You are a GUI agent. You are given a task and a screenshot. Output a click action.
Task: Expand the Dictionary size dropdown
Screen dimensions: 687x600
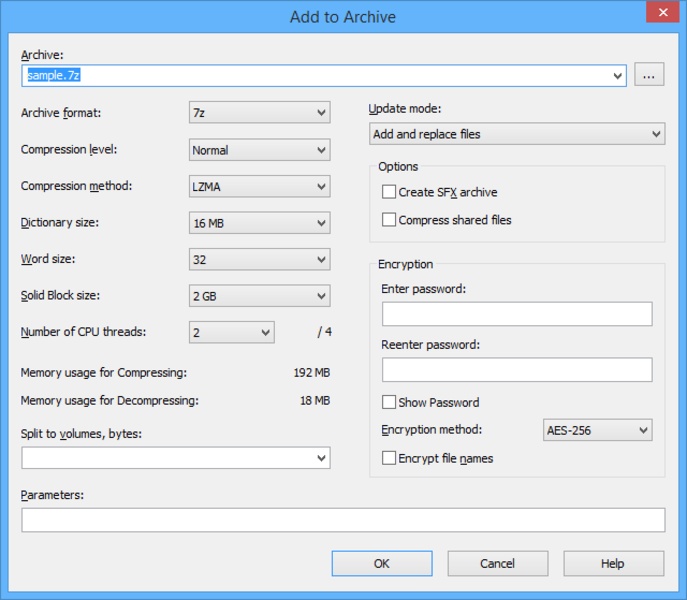pos(259,223)
